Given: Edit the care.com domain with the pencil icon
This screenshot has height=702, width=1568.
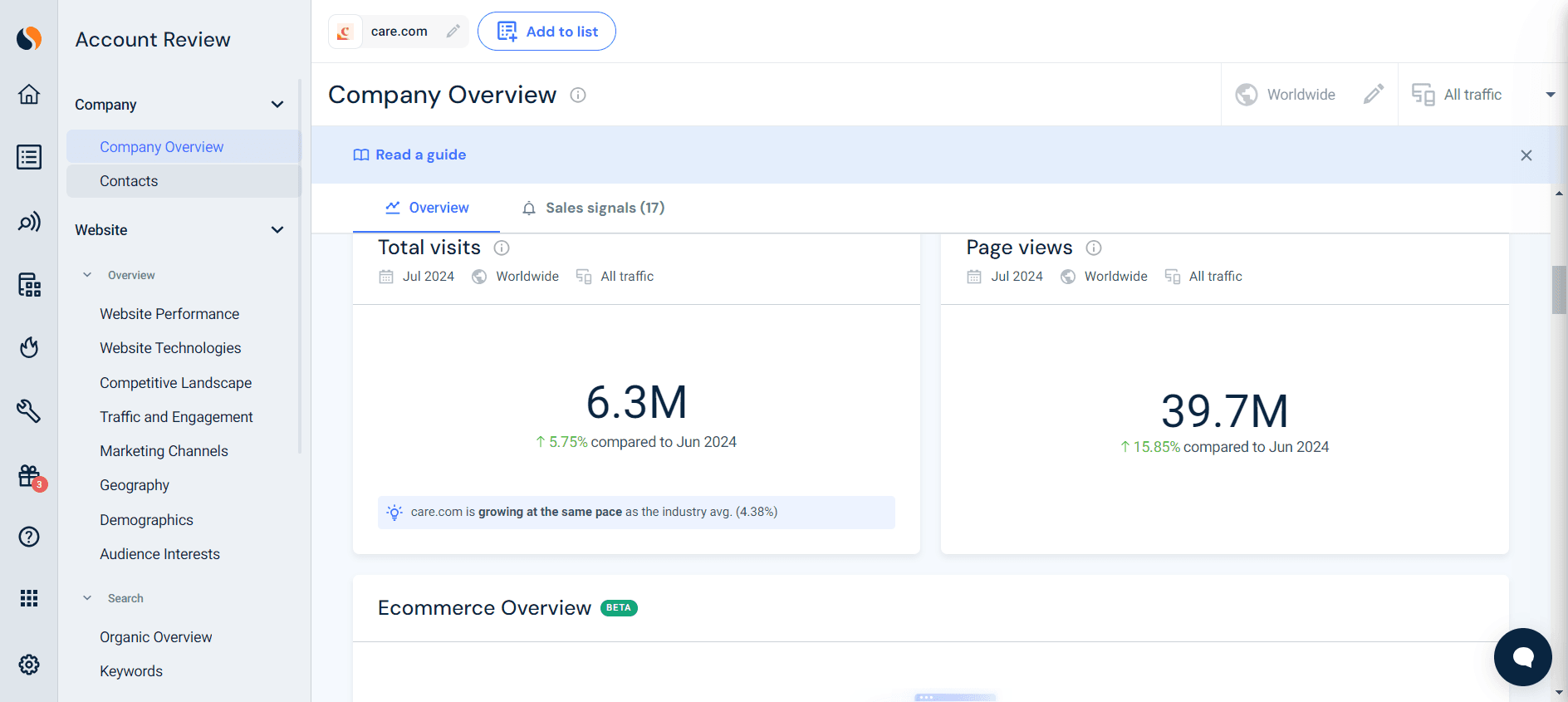Looking at the screenshot, I should pyautogui.click(x=453, y=32).
